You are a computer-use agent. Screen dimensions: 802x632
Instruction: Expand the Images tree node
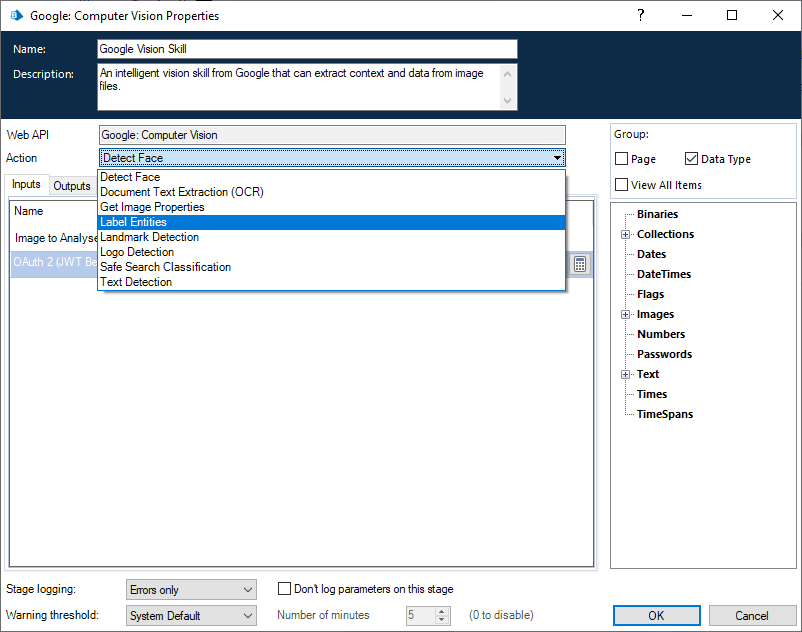[x=625, y=314]
